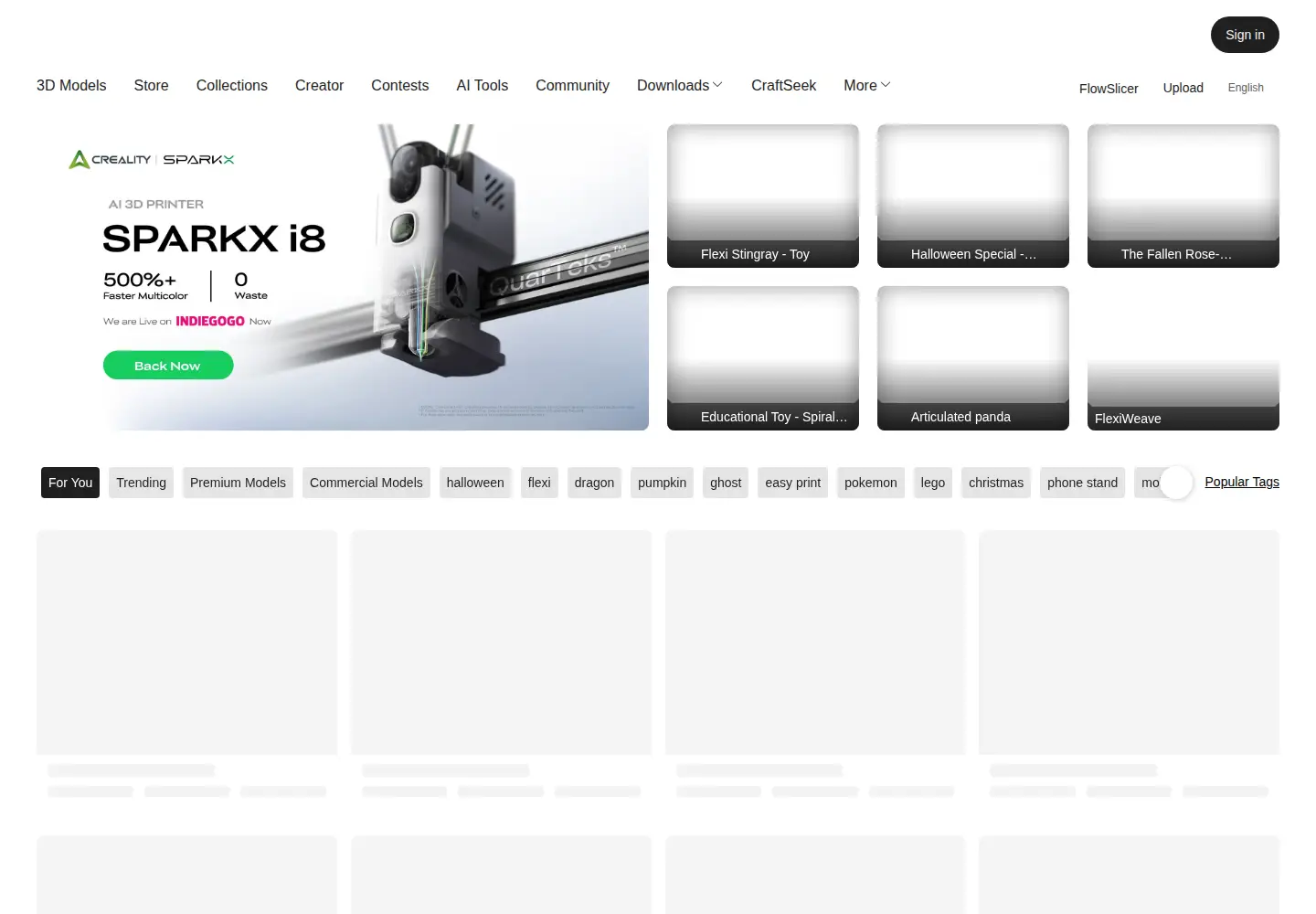The height and width of the screenshot is (914, 1316).
Task: Filter by the pumpkin tag
Action: 662,483
